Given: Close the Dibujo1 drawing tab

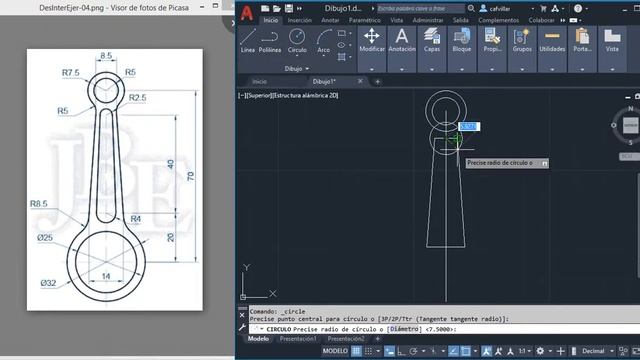Looking at the screenshot, I should coord(360,81).
